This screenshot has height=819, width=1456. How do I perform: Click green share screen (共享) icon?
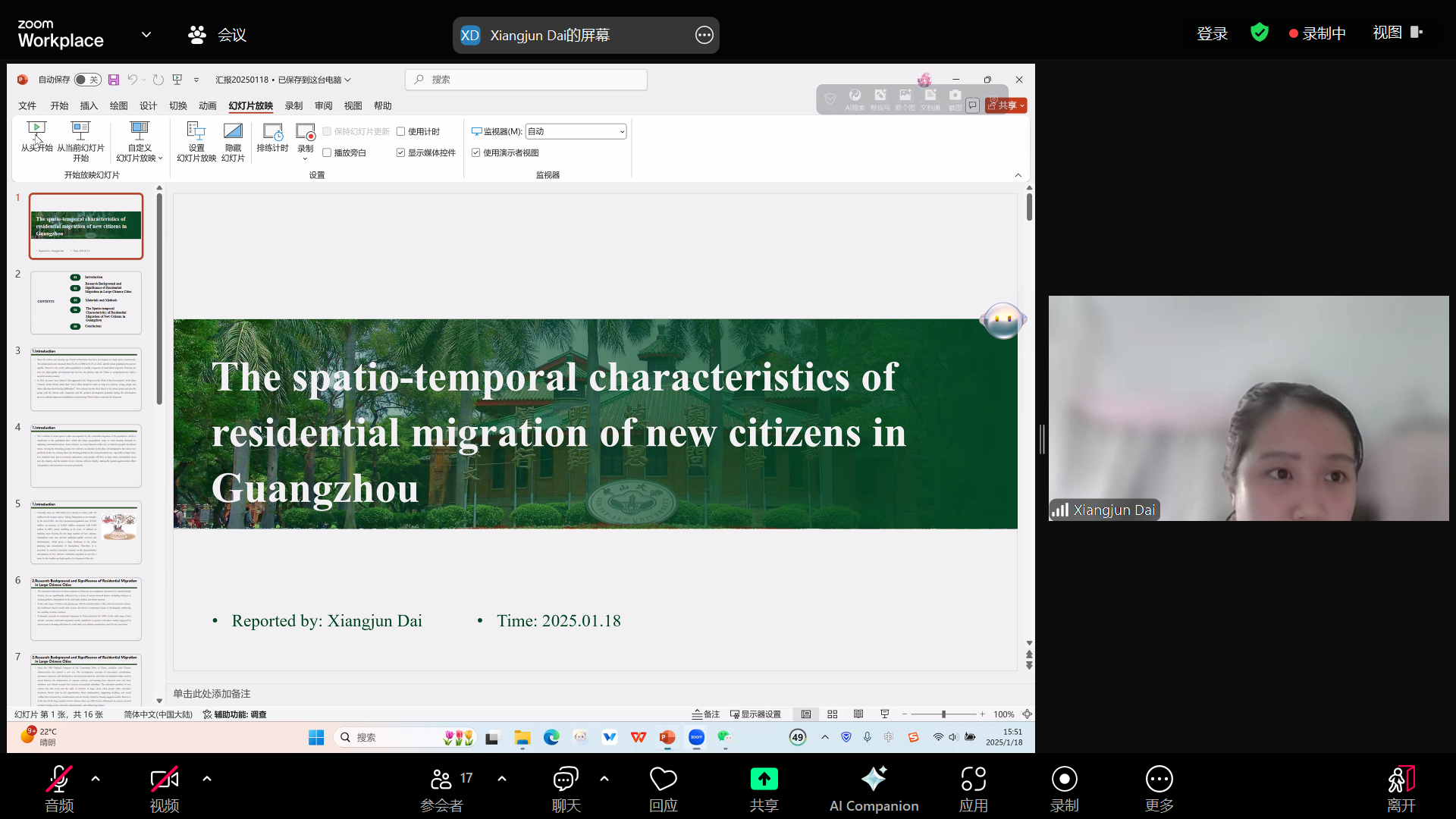tap(764, 780)
